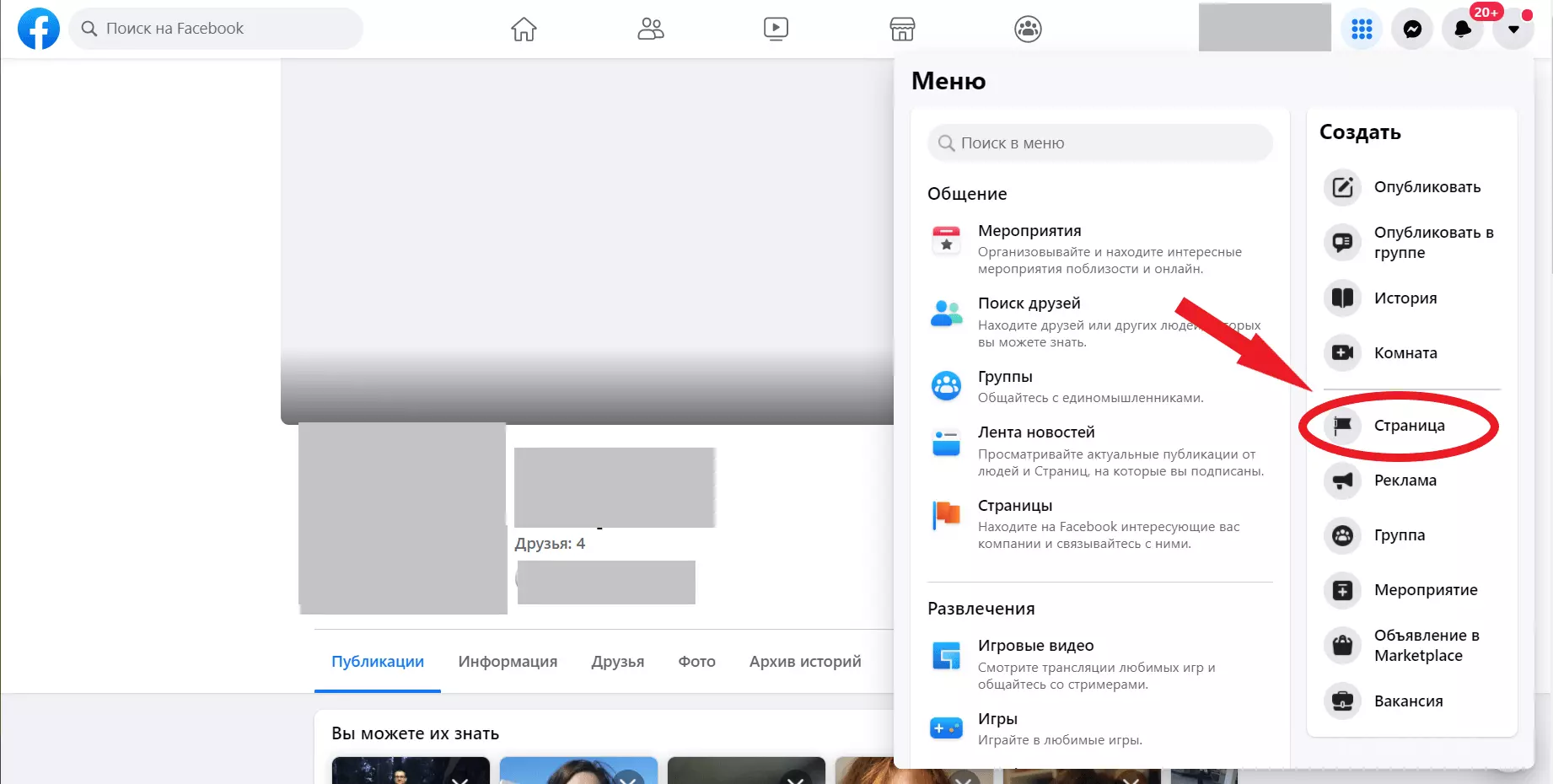Image resolution: width=1553 pixels, height=784 pixels.
Task: Click the Поиск в меню search field
Action: [x=1099, y=143]
